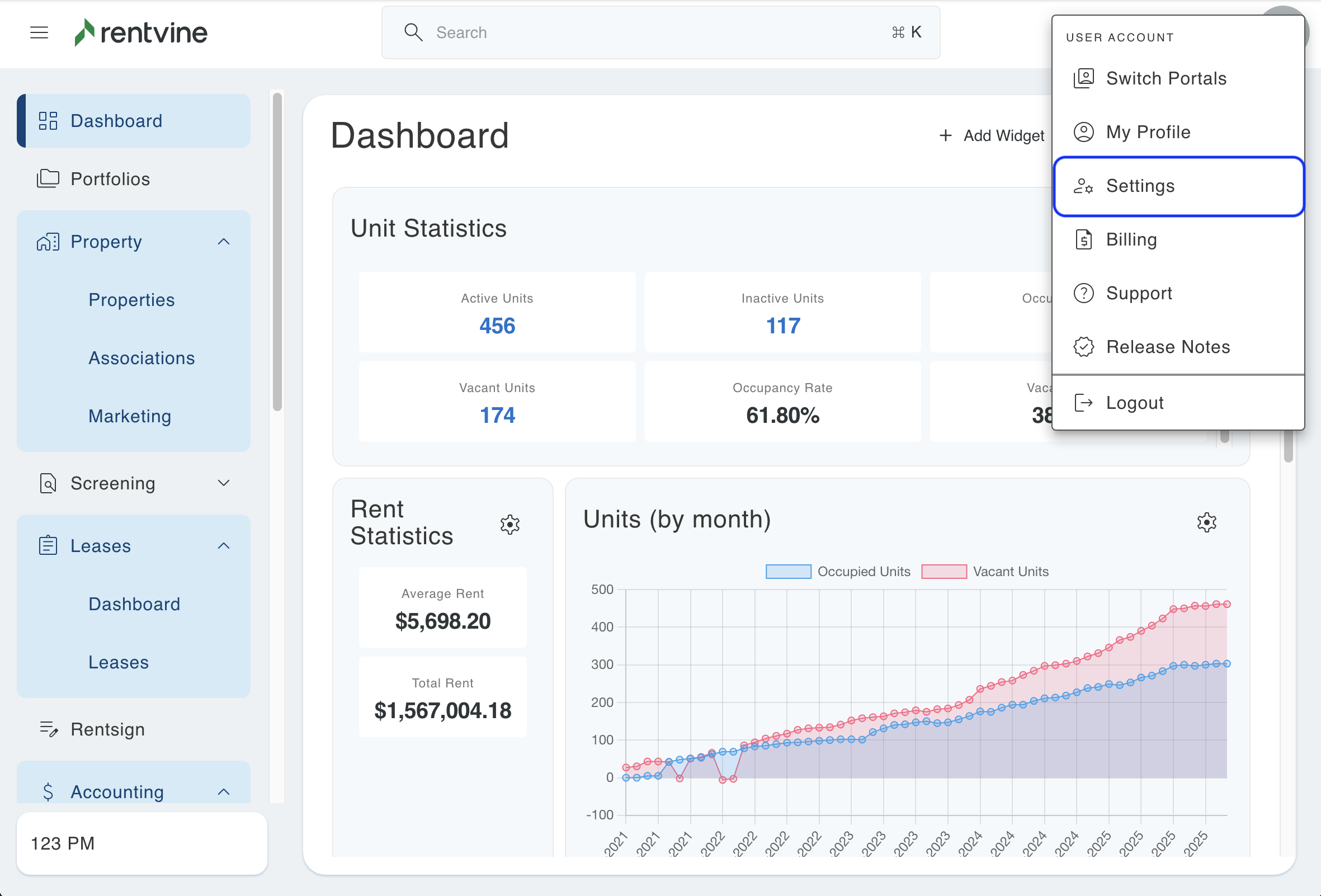Click the Rentvine logo
Image resolution: width=1321 pixels, height=896 pixels.
point(141,32)
